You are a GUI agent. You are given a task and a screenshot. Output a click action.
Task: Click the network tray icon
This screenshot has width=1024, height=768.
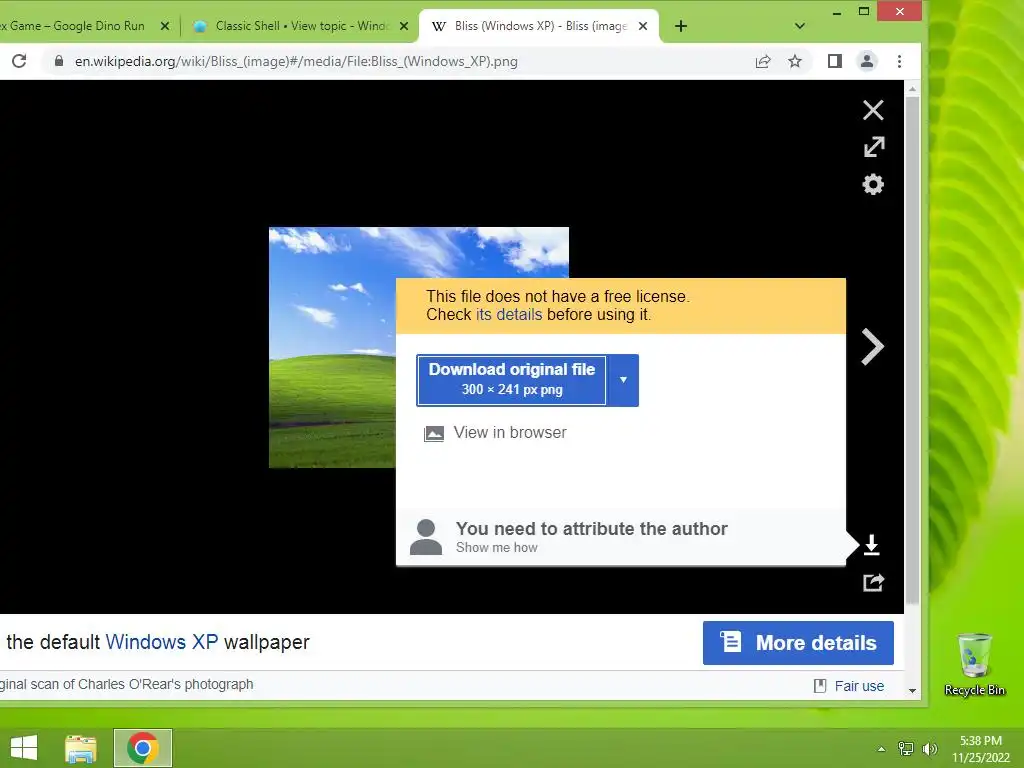point(905,749)
